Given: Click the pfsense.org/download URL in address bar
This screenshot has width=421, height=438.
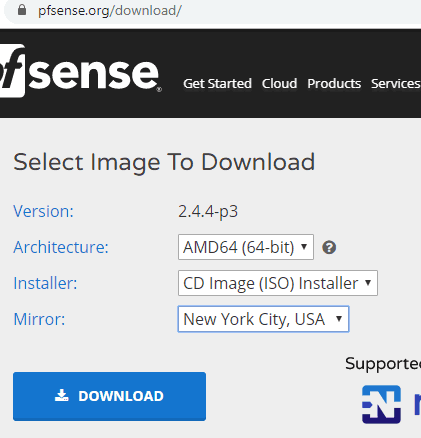Looking at the screenshot, I should pyautogui.click(x=110, y=11).
